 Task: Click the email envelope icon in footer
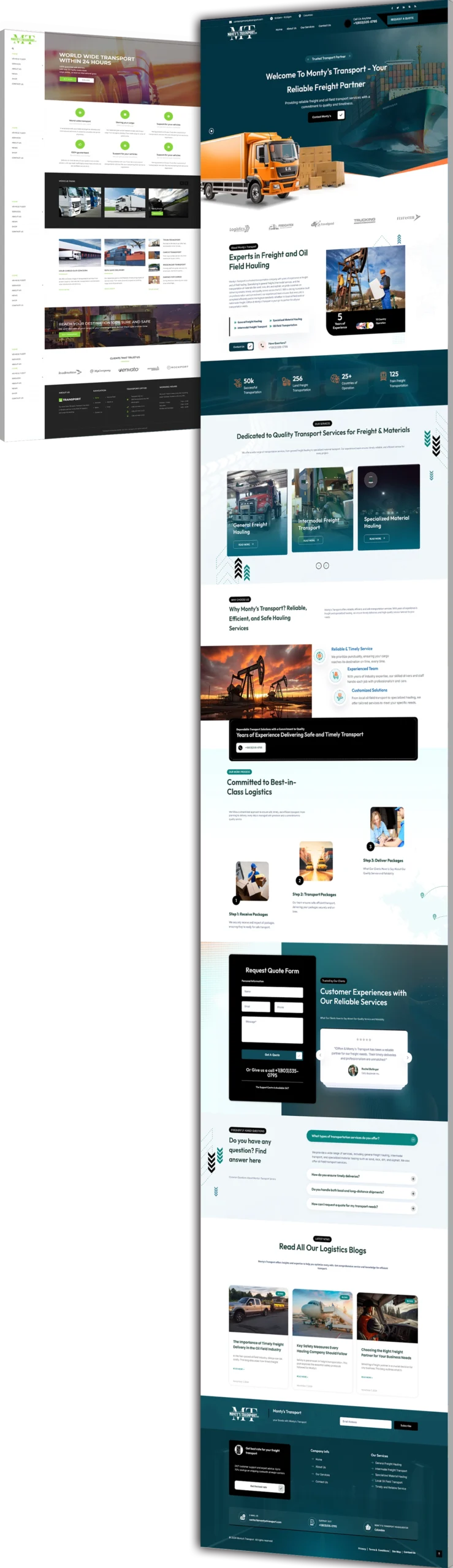(x=243, y=1517)
